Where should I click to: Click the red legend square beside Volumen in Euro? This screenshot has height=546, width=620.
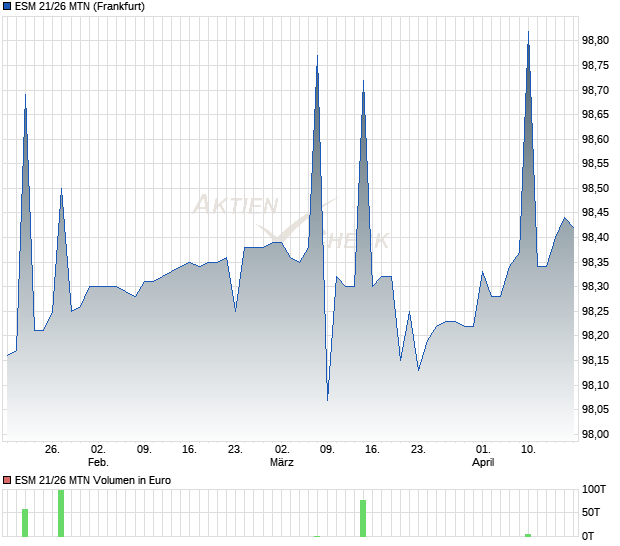pyautogui.click(x=7, y=480)
